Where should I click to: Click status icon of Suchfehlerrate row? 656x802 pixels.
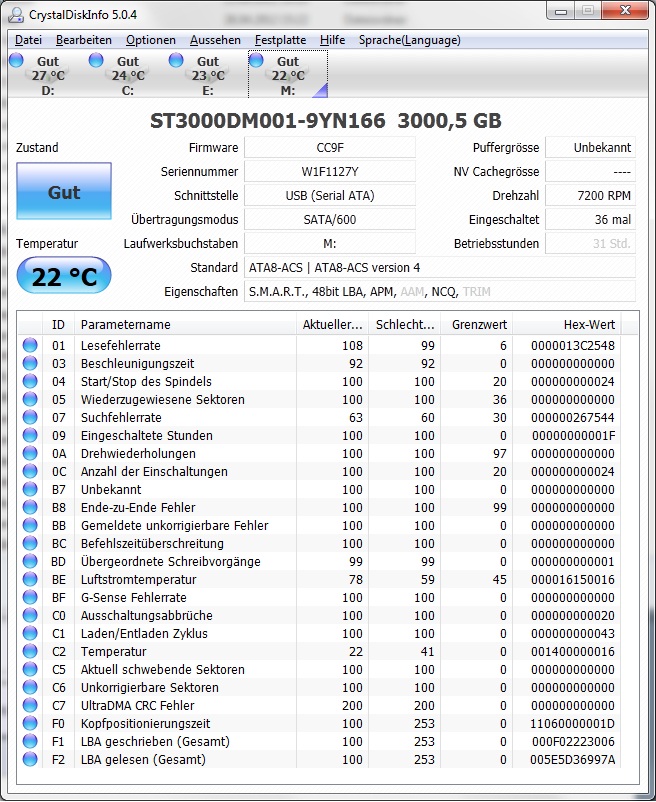(30, 417)
